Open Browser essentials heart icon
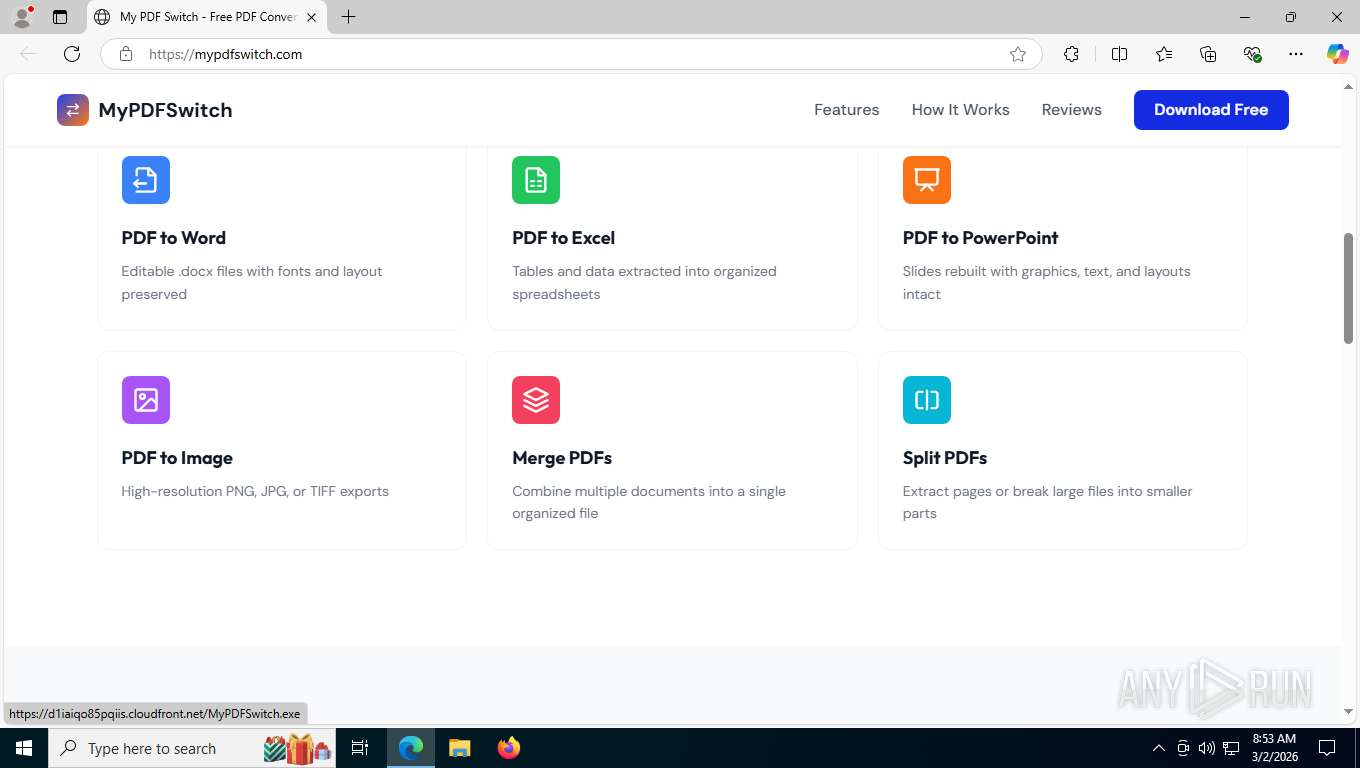 (x=1252, y=54)
